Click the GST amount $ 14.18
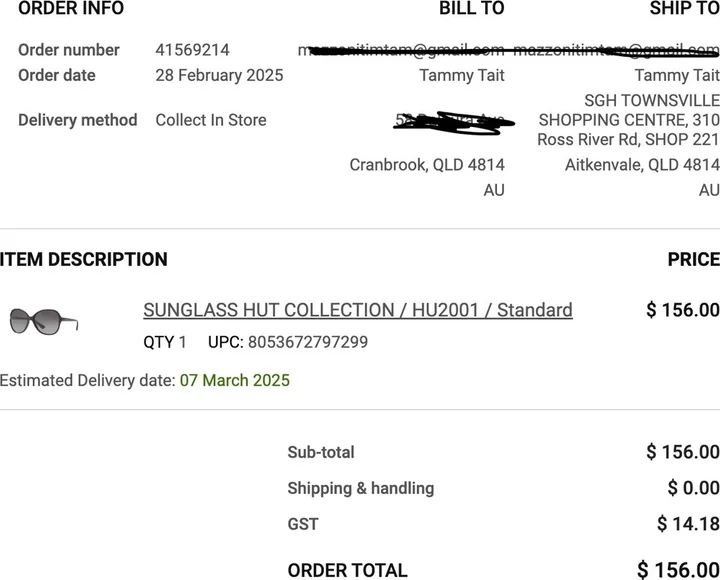Screen dimensions: 720x580 click(688, 523)
